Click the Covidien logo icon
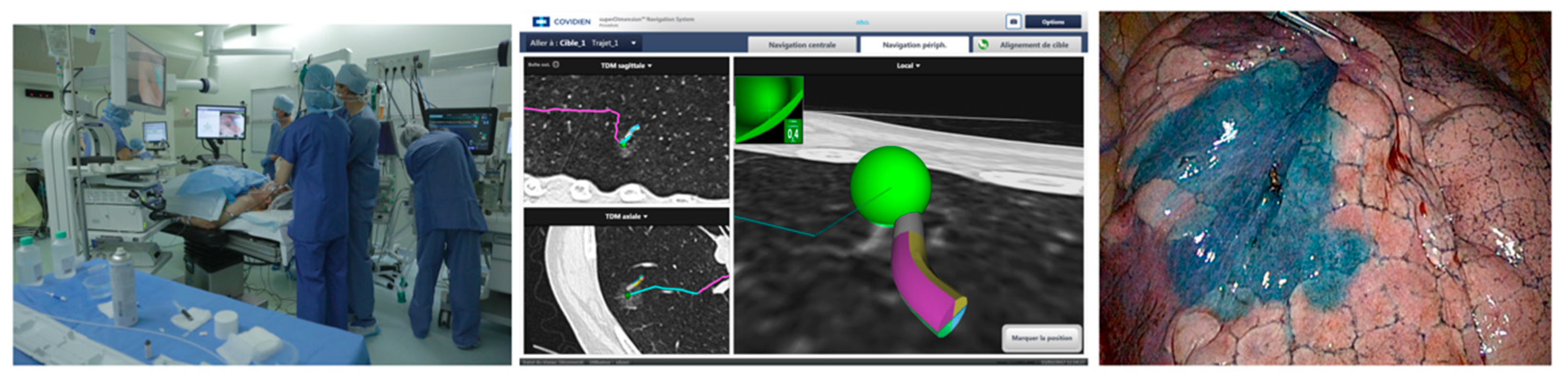Viewport: 1568px width, 384px height. click(x=541, y=22)
